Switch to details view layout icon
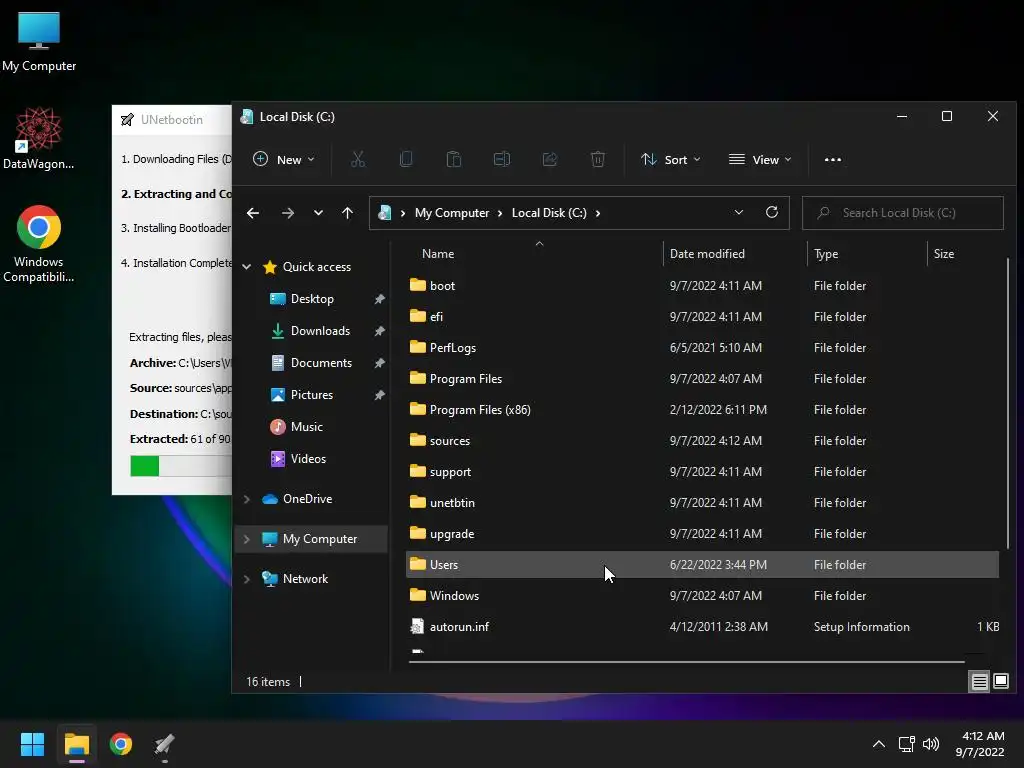Screen dimensions: 1024x768 [980, 682]
